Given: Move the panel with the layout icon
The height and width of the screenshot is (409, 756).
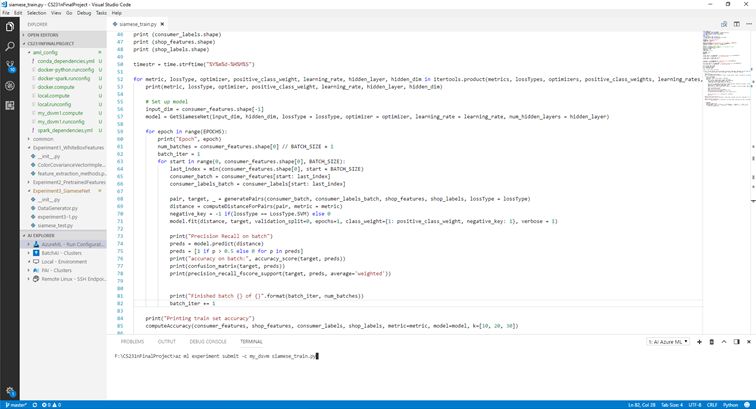Looking at the screenshot, I should pyautogui.click(x=736, y=341).
